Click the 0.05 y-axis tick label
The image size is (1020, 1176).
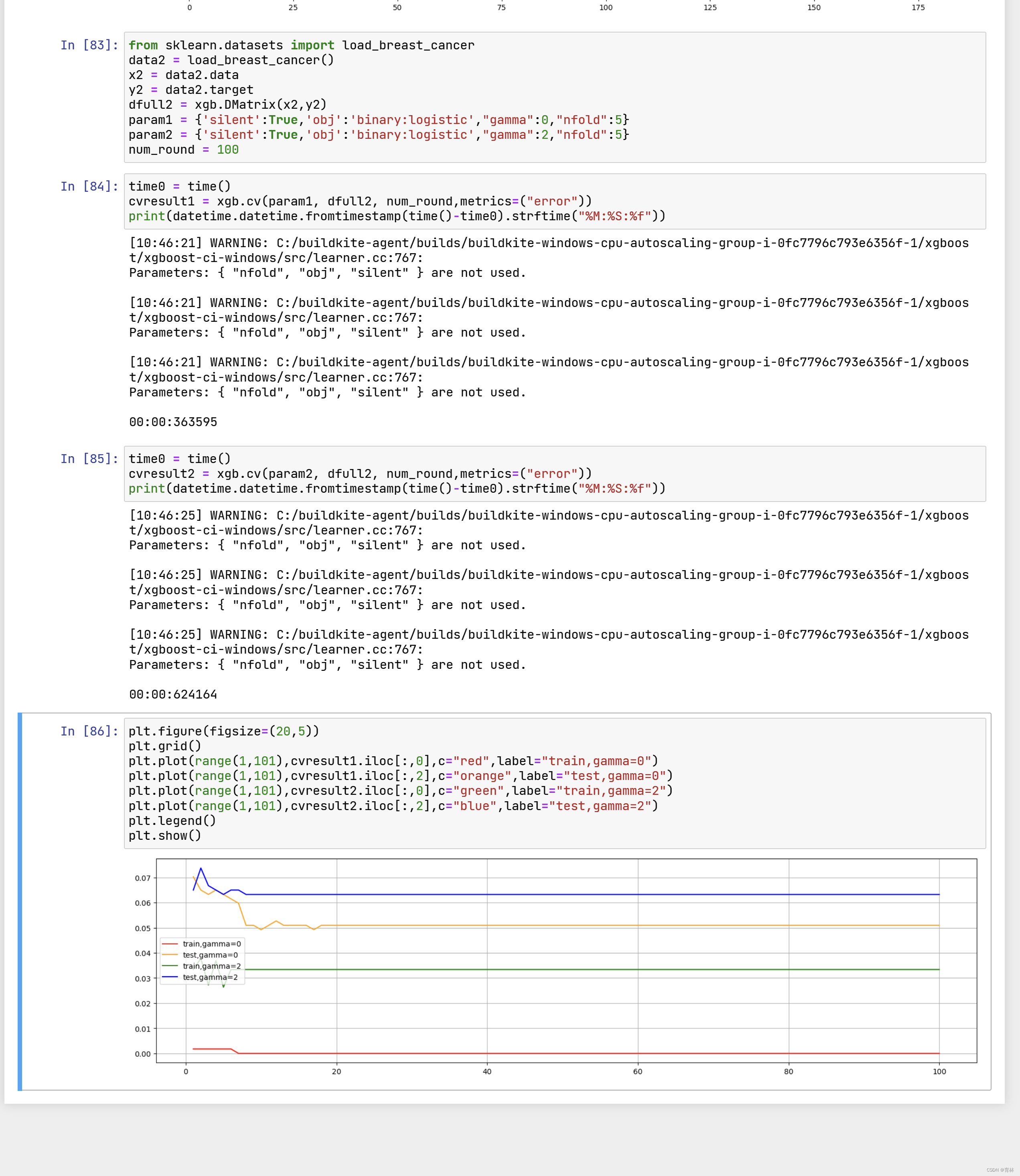click(143, 928)
